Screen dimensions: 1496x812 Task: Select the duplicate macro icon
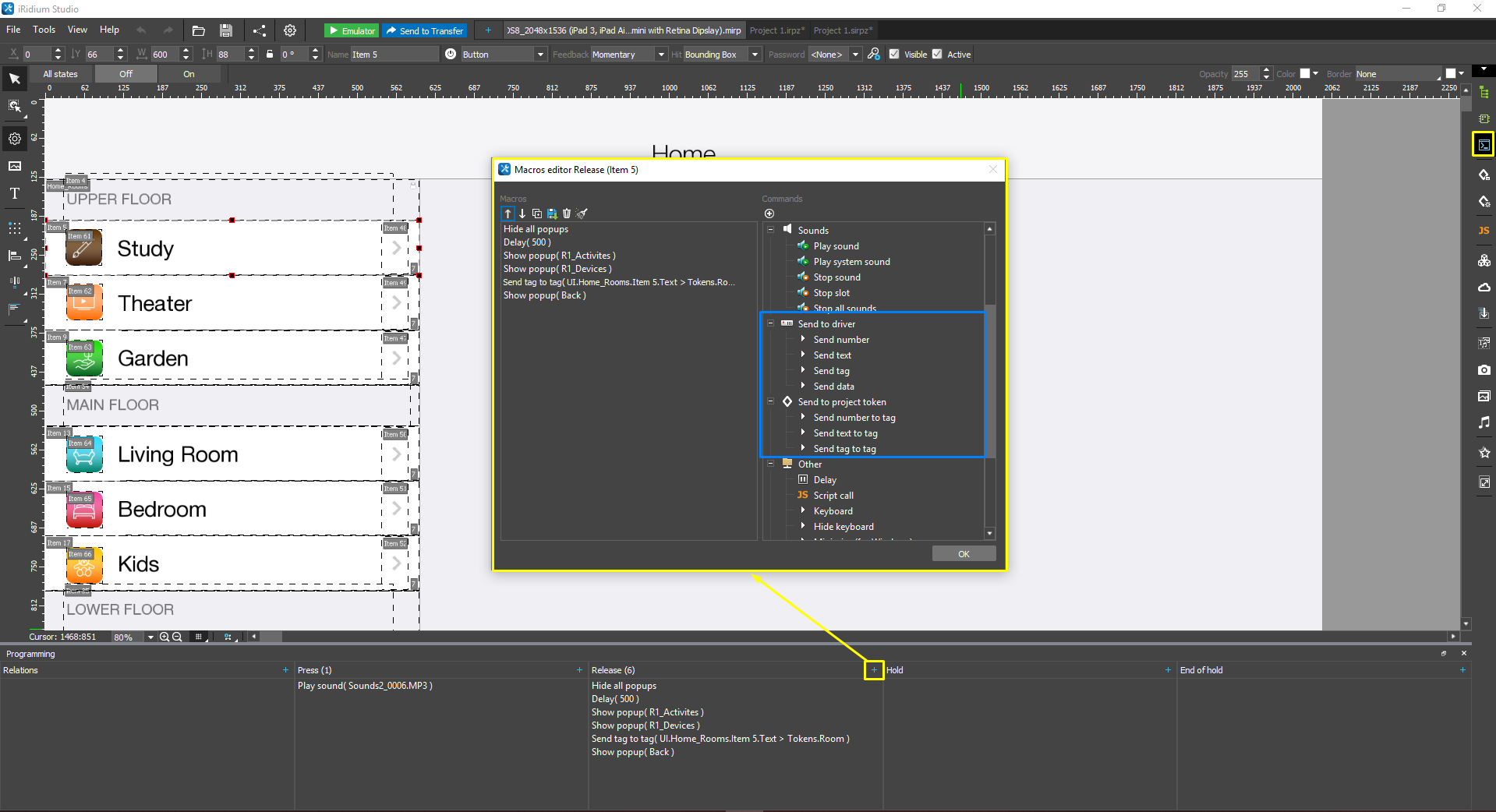point(536,214)
